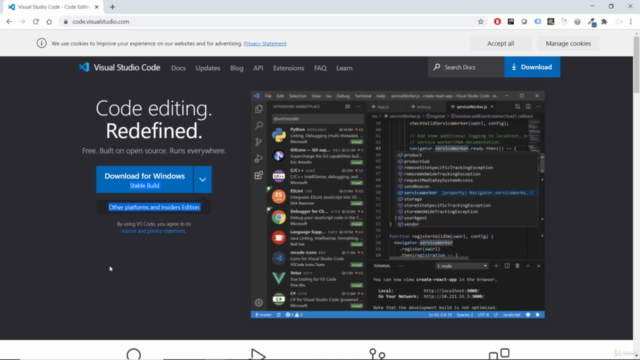Screen dimensions: 640x360
Task: Select the Visual Studio Code browser tab
Action: [x=53, y=7]
